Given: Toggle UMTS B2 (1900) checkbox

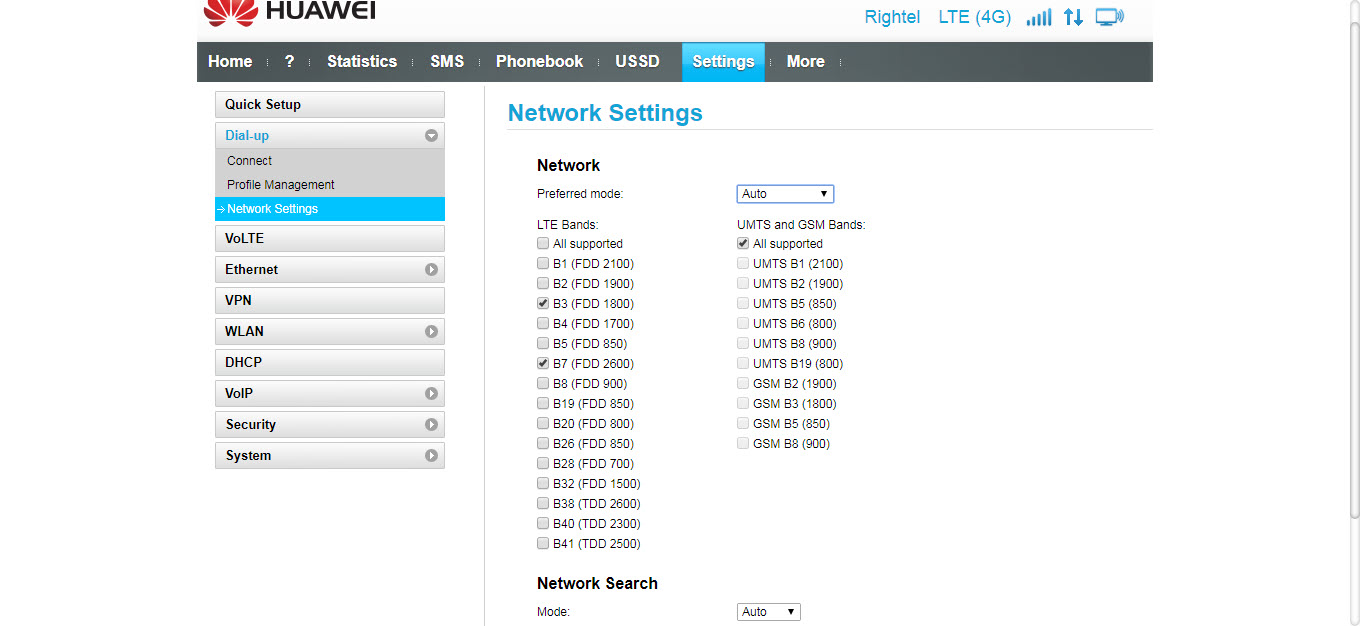Looking at the screenshot, I should click(x=743, y=284).
